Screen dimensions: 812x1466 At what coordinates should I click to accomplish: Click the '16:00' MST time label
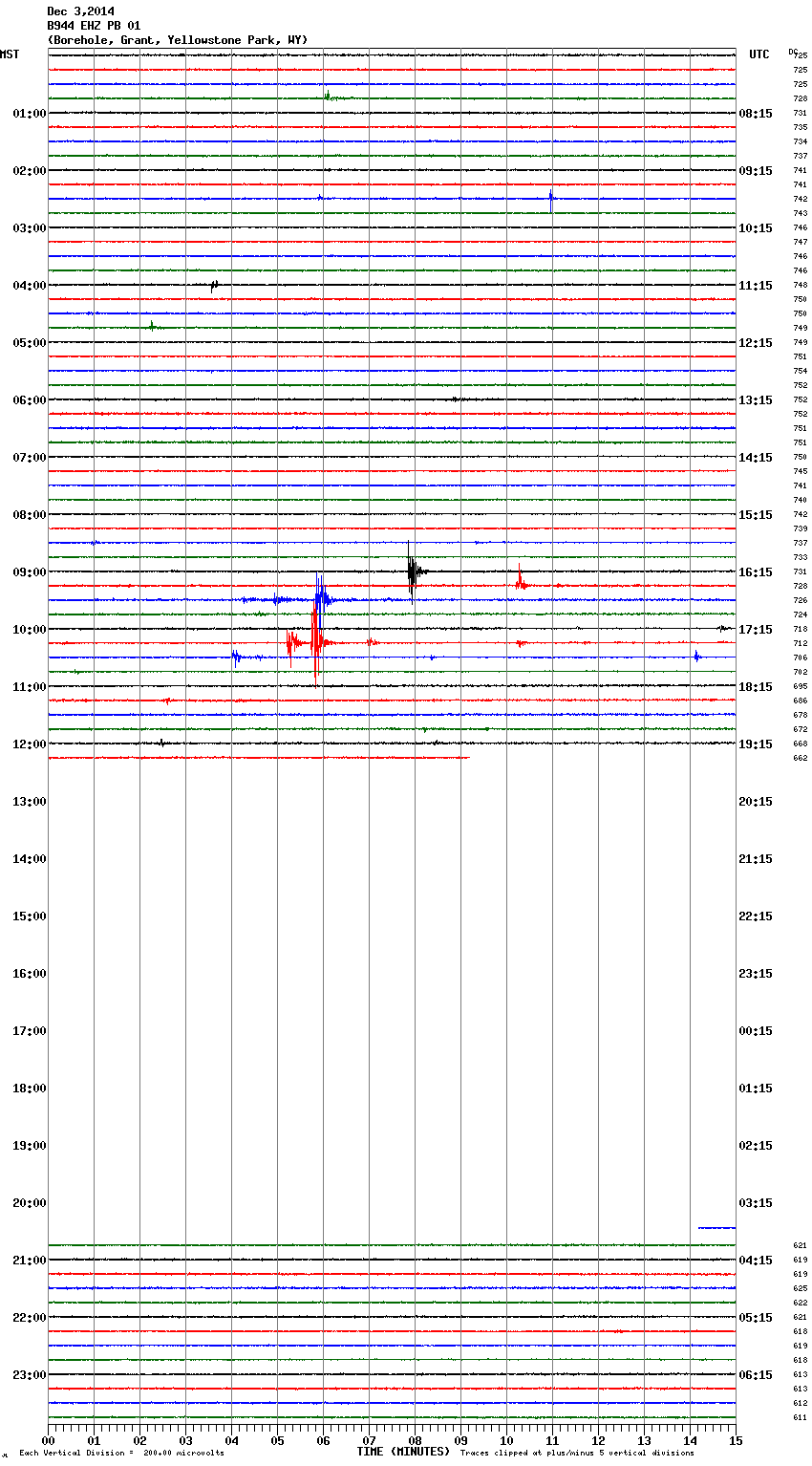pos(29,974)
